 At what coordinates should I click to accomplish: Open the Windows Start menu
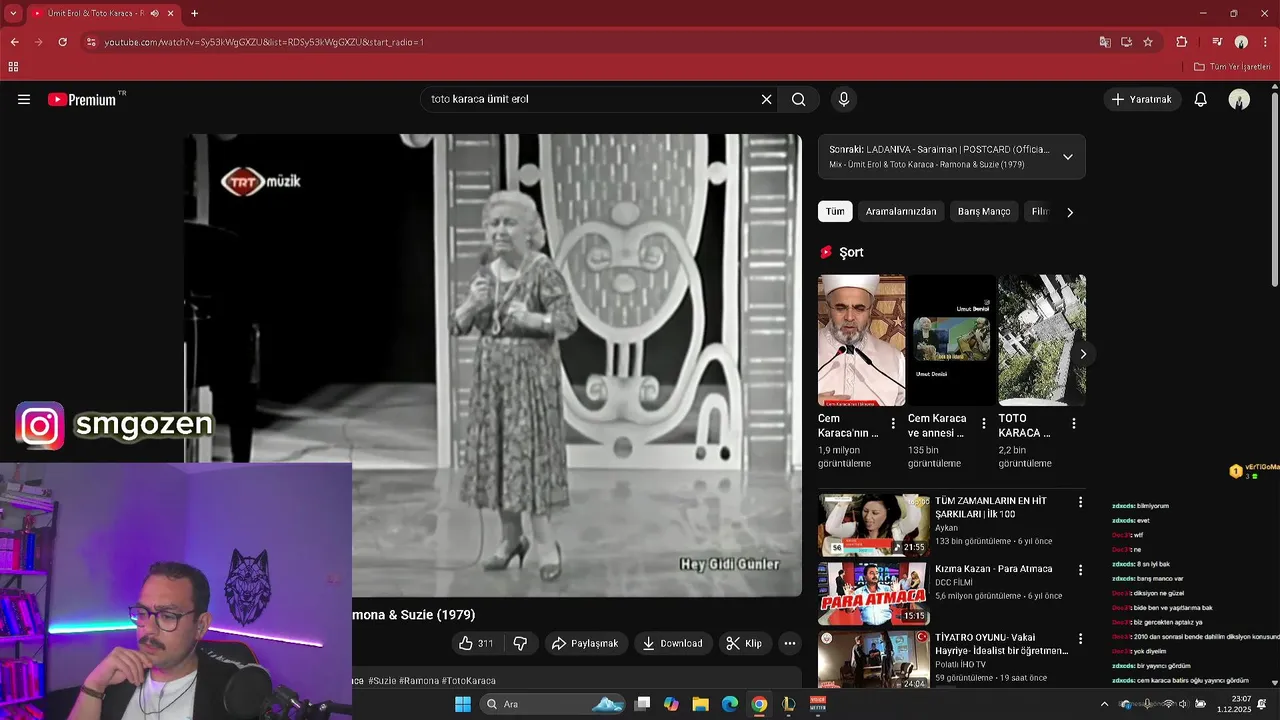[x=463, y=704]
